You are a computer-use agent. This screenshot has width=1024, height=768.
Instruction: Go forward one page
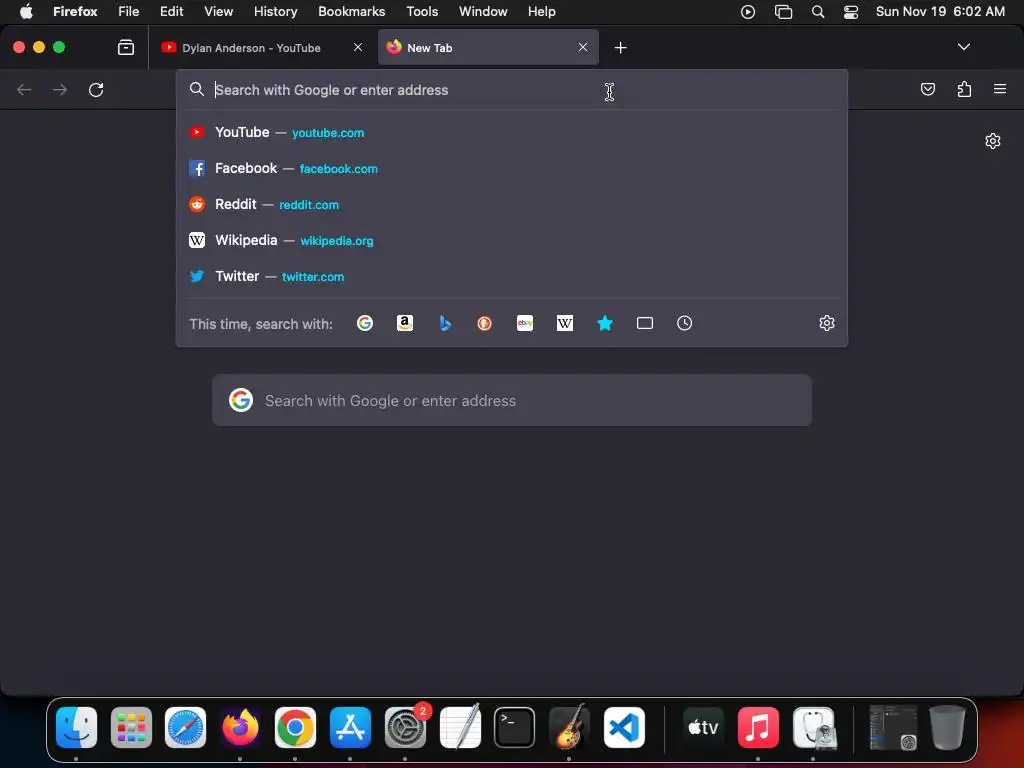click(60, 89)
